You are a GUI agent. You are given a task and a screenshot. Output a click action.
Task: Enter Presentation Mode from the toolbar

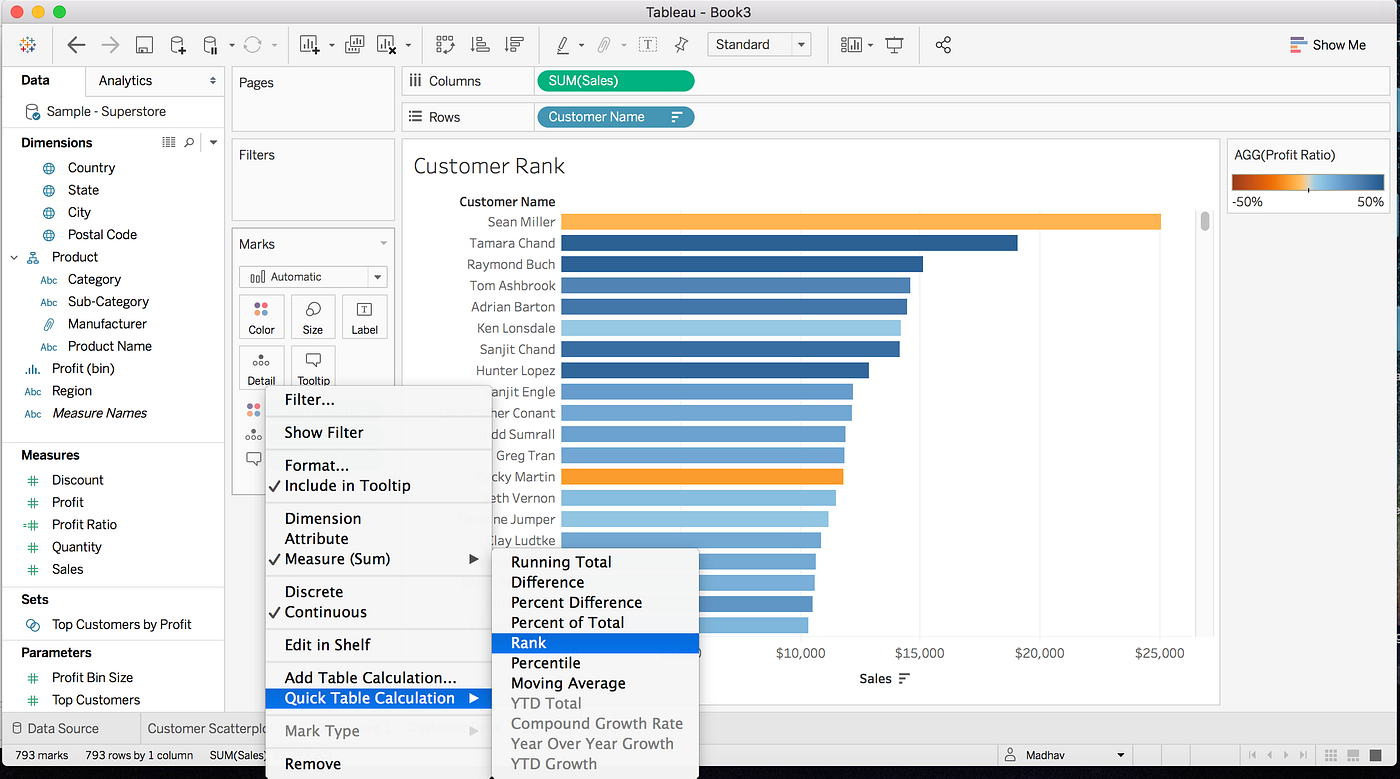pyautogui.click(x=894, y=44)
